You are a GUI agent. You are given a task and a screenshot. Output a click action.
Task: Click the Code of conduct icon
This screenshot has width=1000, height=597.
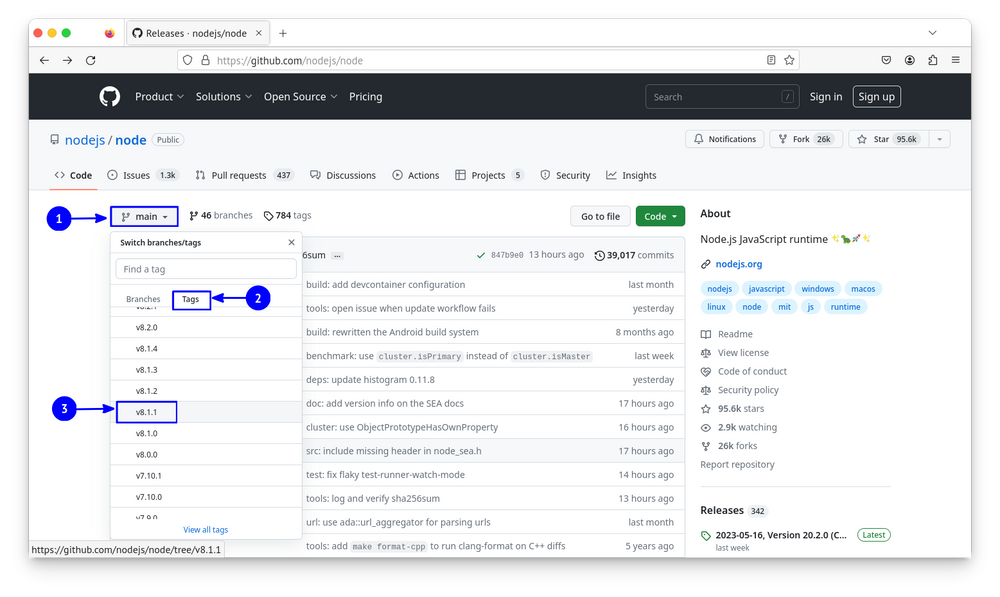(x=705, y=371)
